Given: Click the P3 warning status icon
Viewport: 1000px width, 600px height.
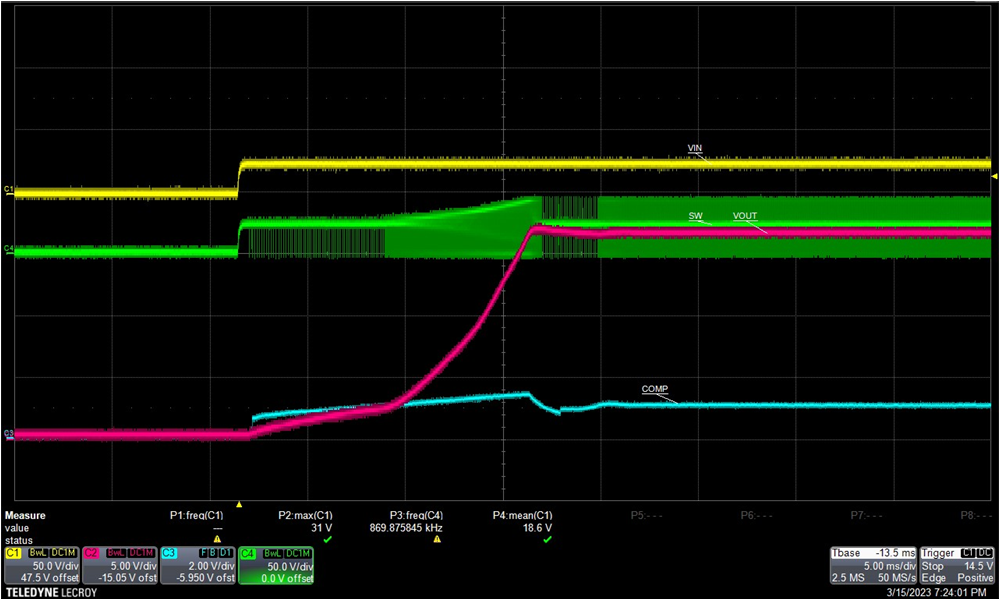Looking at the screenshot, I should 437,539.
